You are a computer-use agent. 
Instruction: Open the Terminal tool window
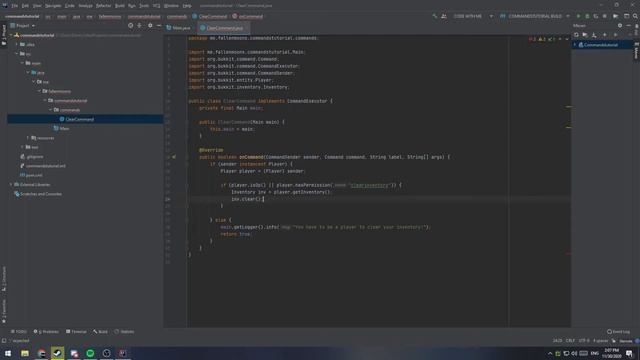76,331
